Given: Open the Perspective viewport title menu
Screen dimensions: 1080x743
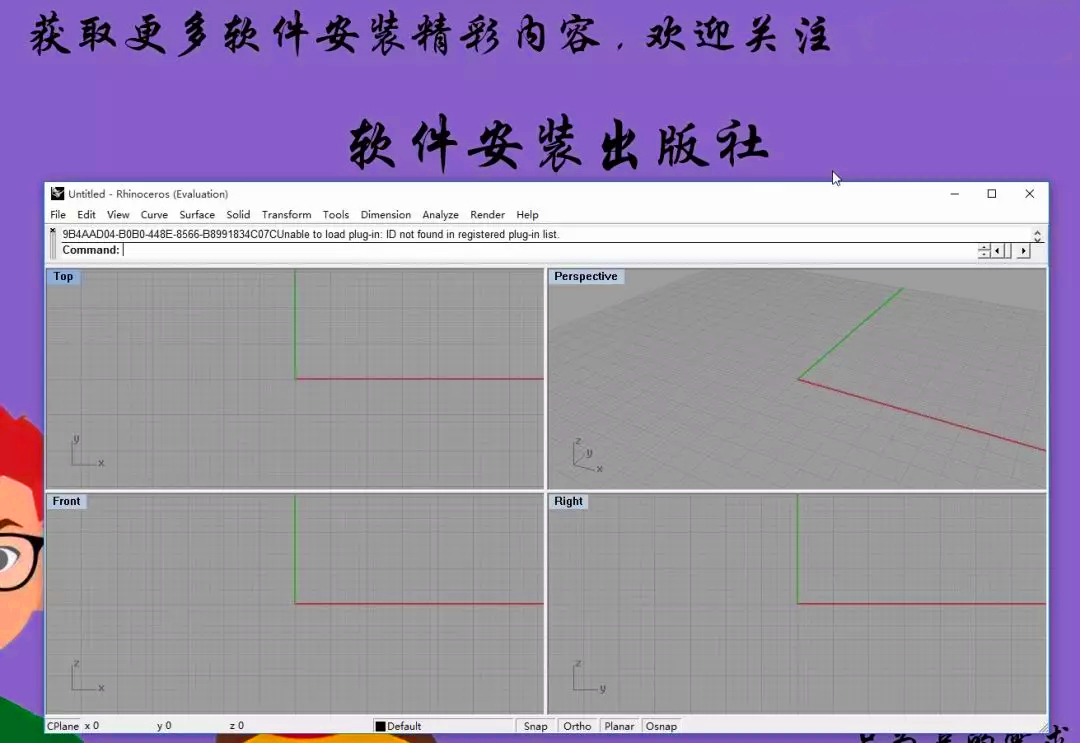Looking at the screenshot, I should pos(587,277).
